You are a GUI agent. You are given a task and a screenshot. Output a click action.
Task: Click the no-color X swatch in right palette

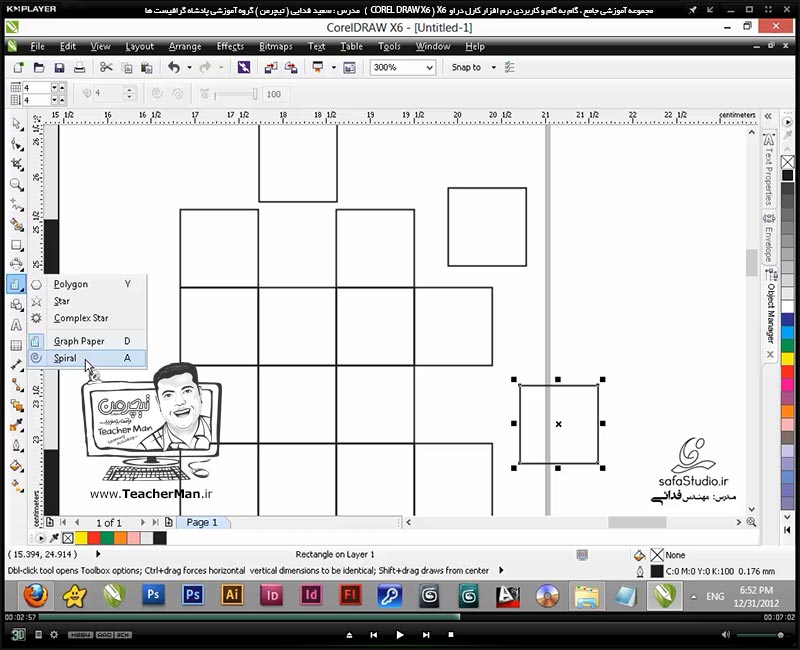(x=788, y=162)
